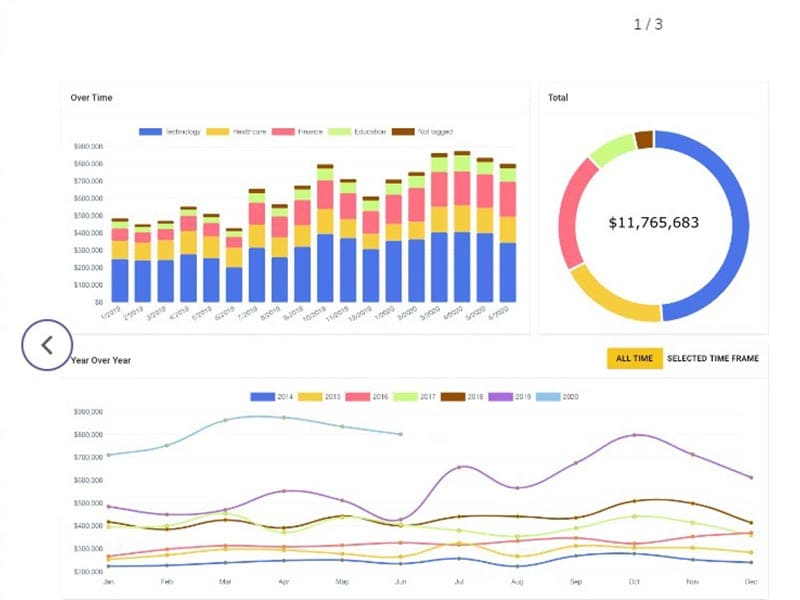Toggle the 2018 brown line legend
This screenshot has width=800, height=600.
pyautogui.click(x=463, y=397)
